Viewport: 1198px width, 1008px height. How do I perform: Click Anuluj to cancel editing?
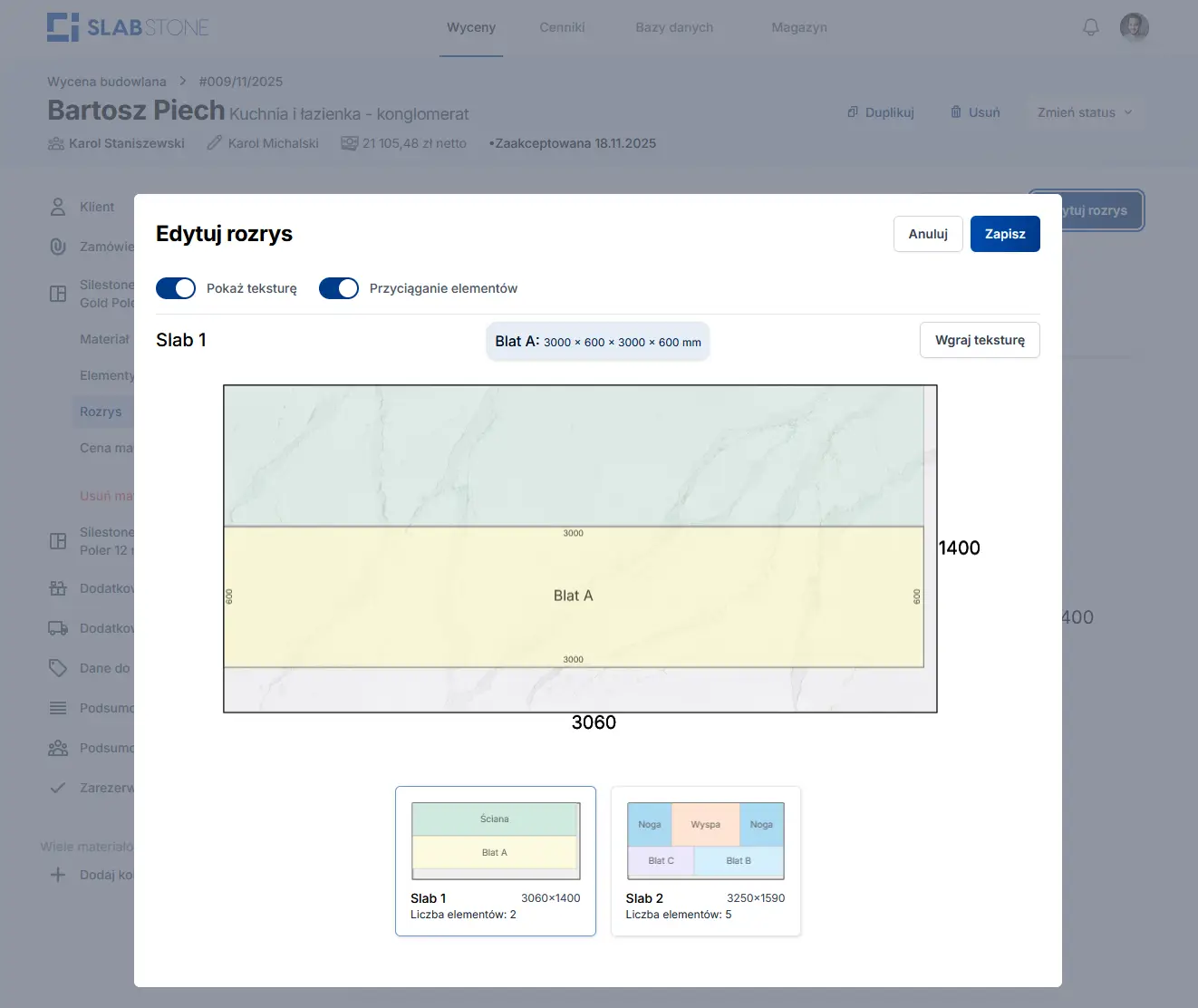pyautogui.click(x=928, y=234)
